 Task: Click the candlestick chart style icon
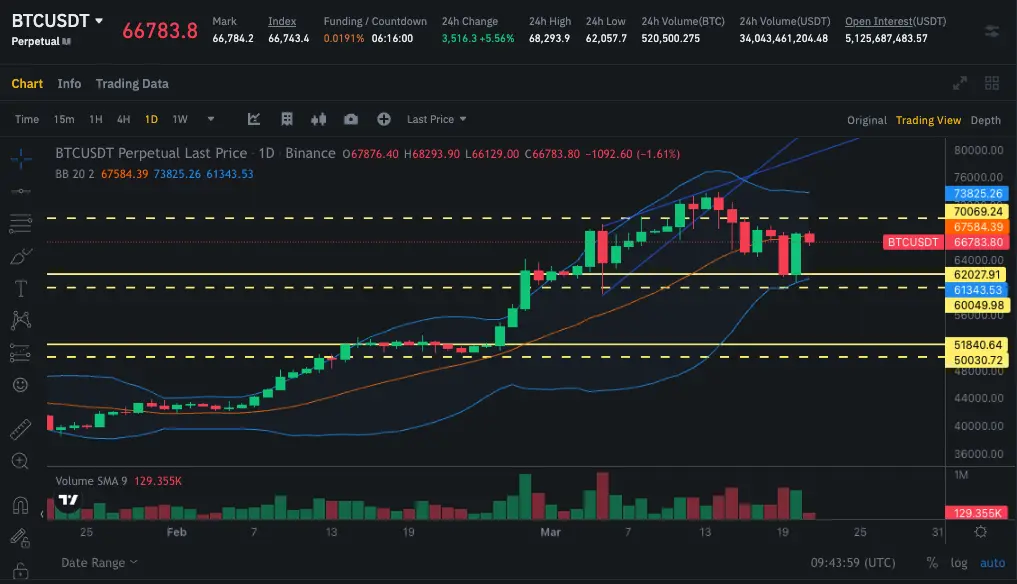click(319, 119)
